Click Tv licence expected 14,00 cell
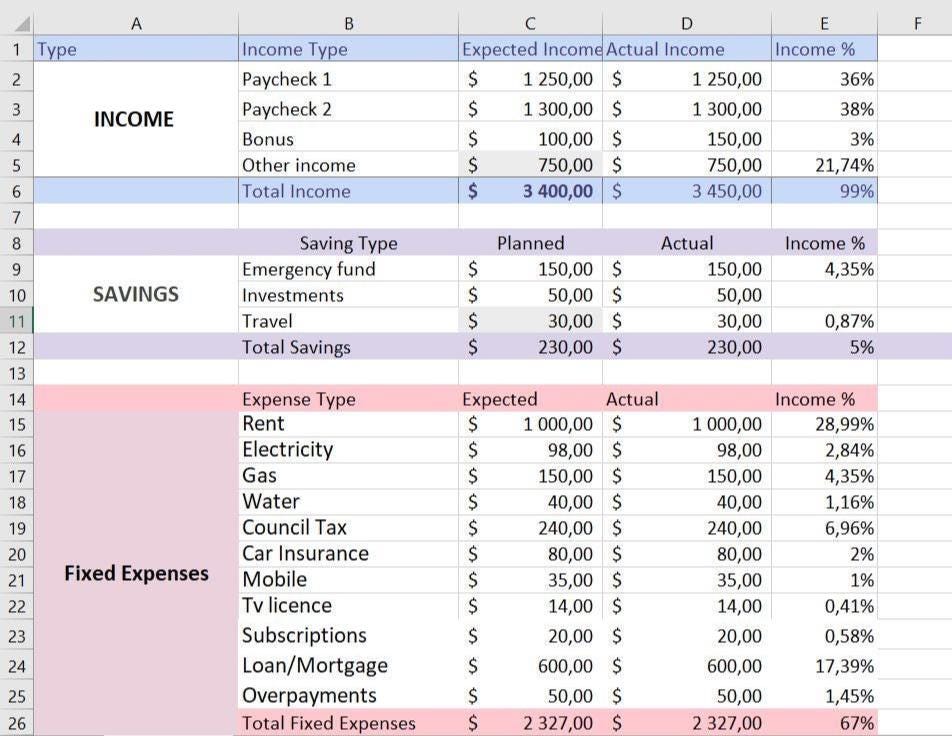952x736 pixels. (530, 606)
